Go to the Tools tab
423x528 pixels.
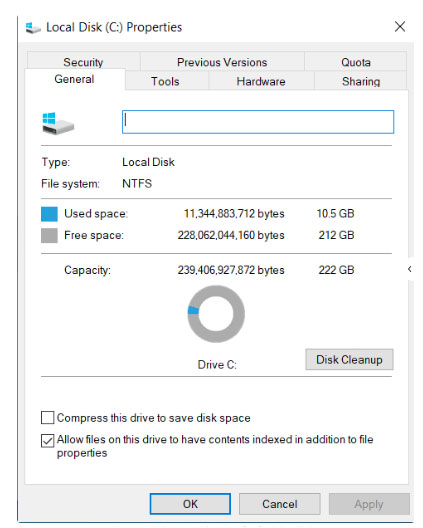pyautogui.click(x=165, y=81)
